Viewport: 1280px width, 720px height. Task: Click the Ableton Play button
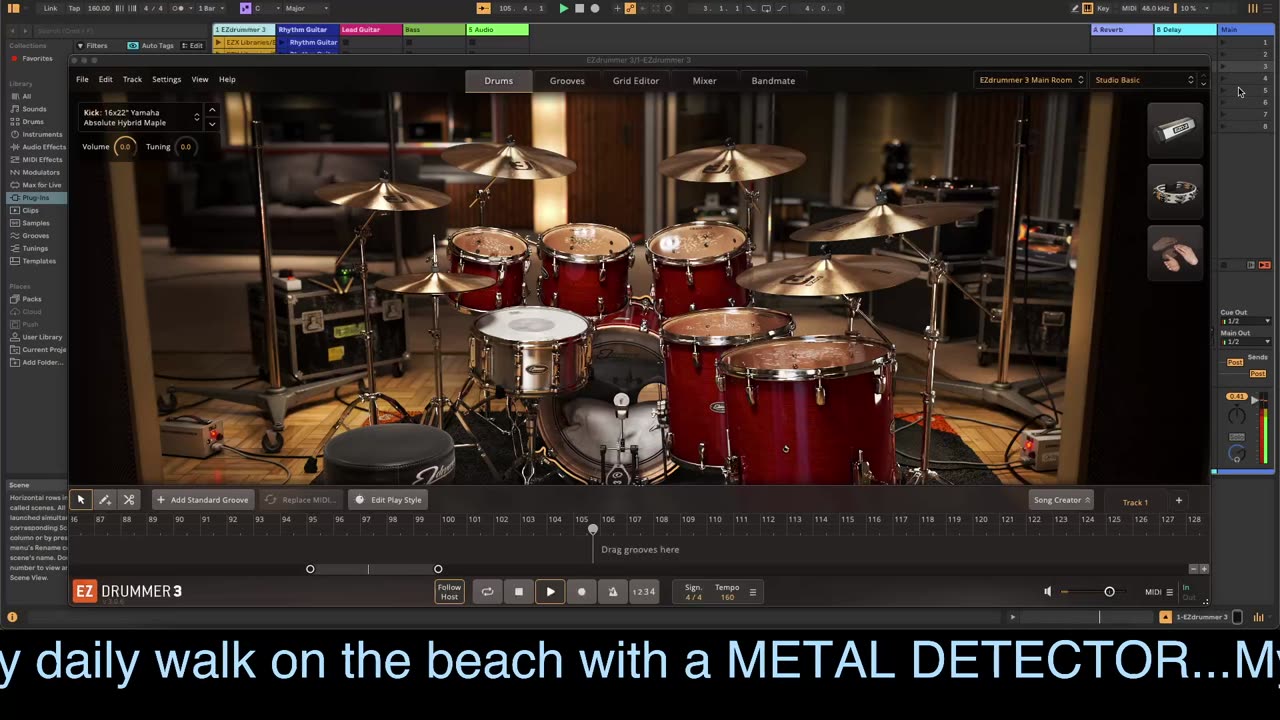564,8
